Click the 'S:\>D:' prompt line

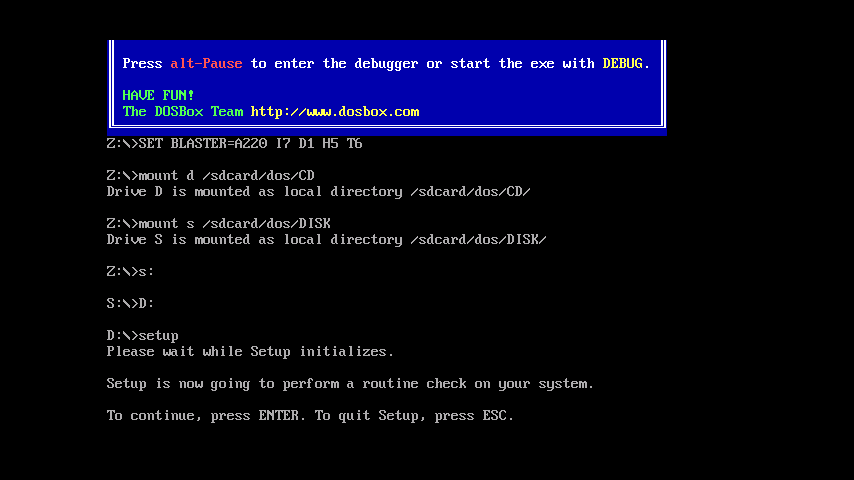131,303
